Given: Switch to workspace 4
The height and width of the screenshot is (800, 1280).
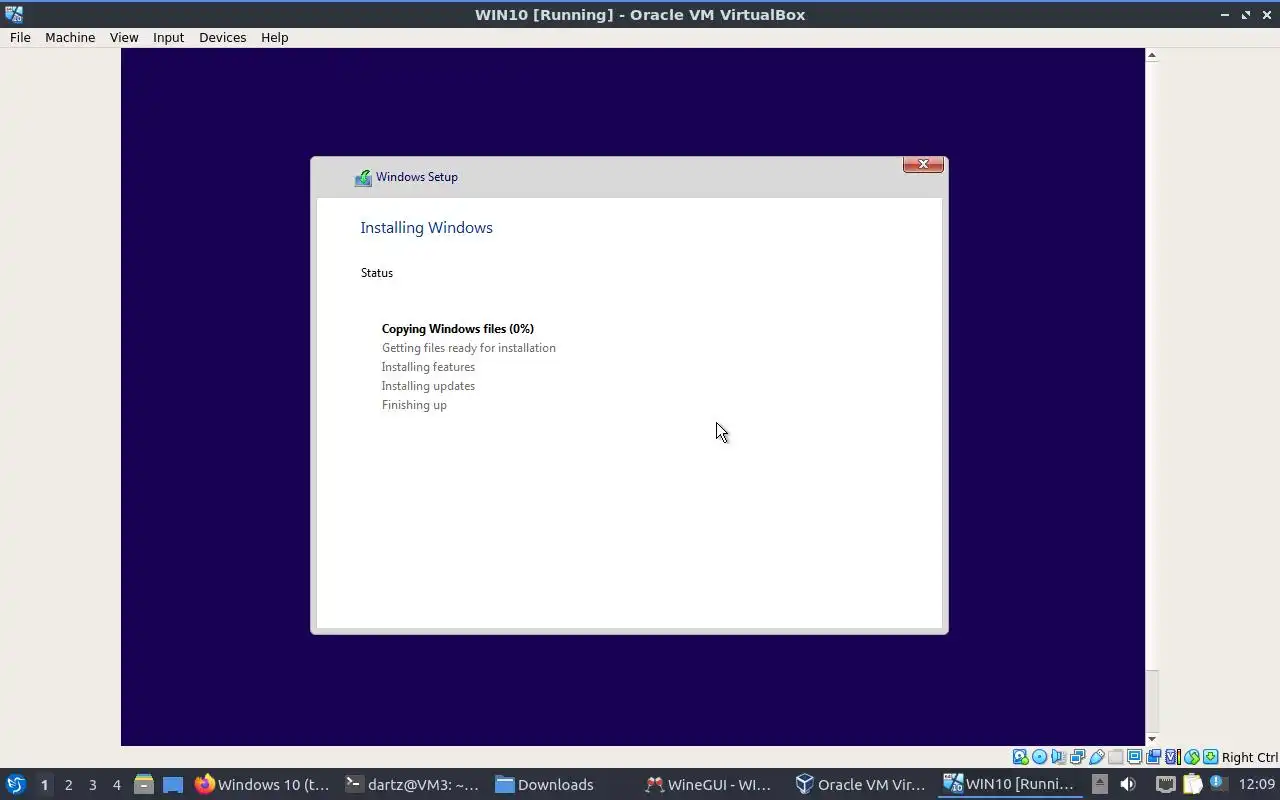Looking at the screenshot, I should [116, 785].
